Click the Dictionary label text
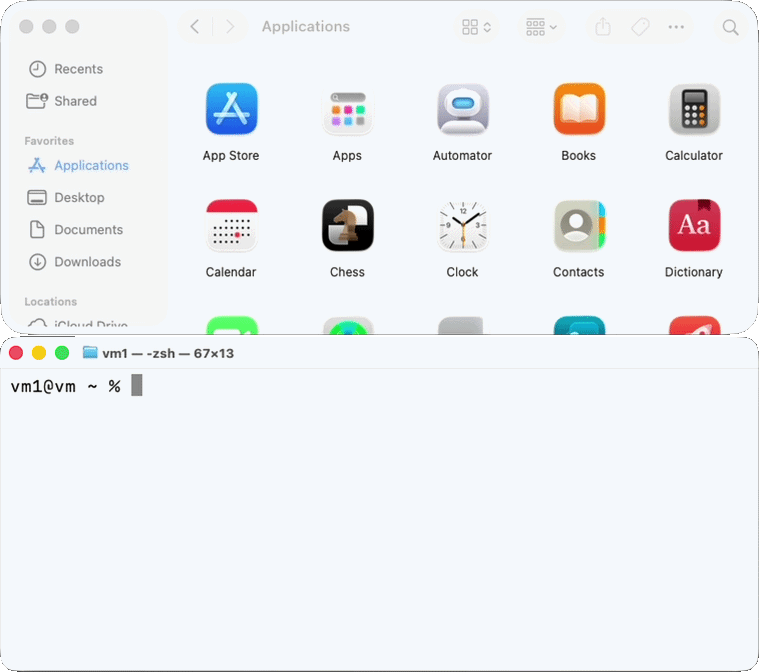The height and width of the screenshot is (672, 759). pos(694,272)
